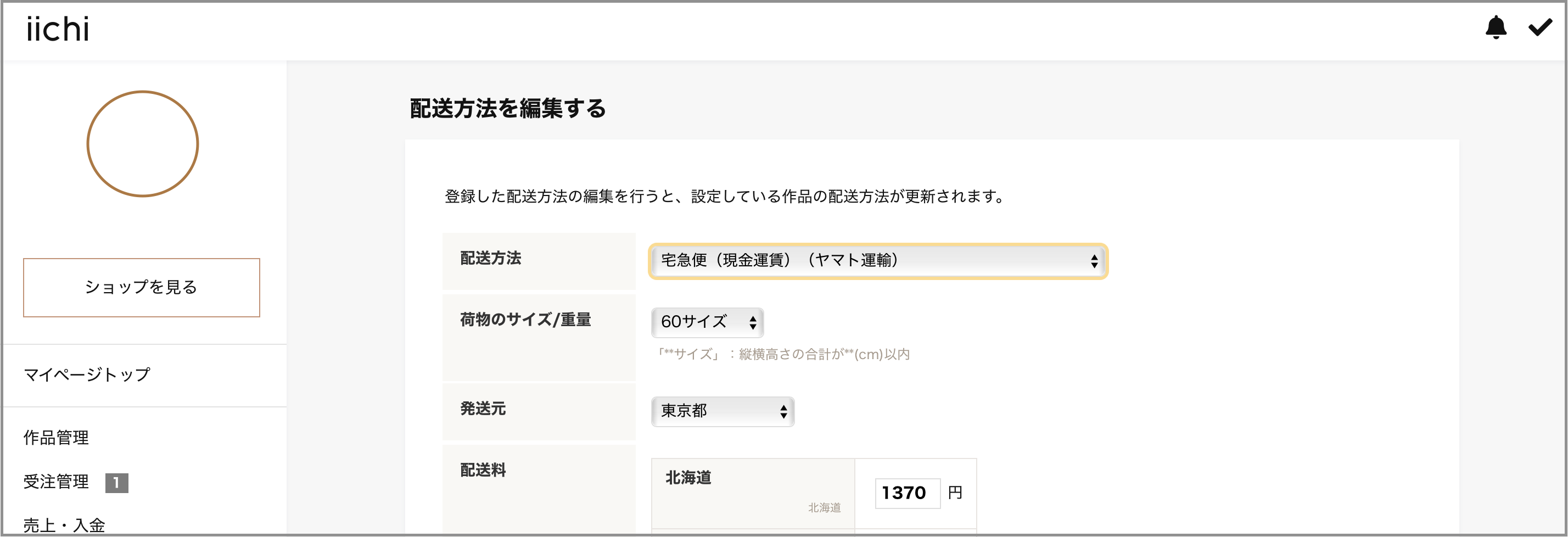Click the 北海道 region label cell
The width and height of the screenshot is (1568, 537).
click(753, 493)
